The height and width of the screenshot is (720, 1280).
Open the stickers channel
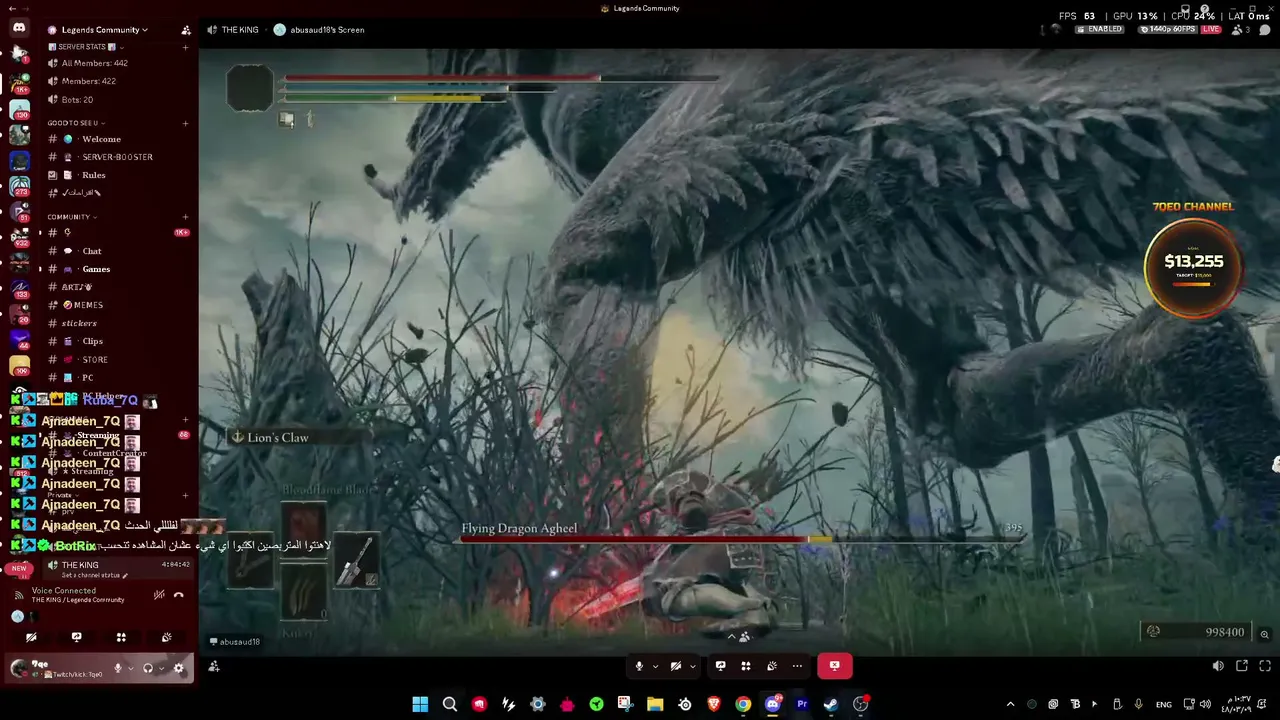coord(118,323)
